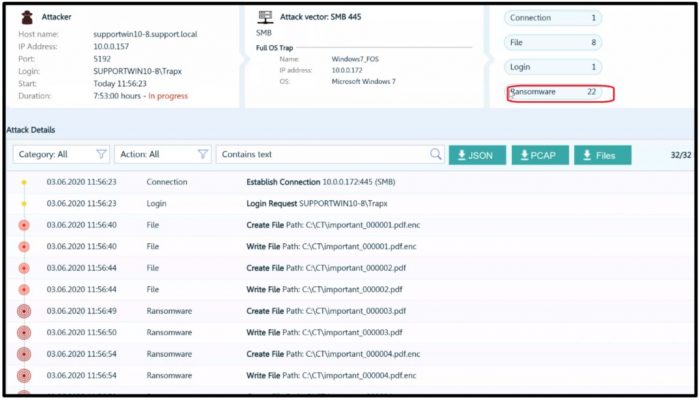699x400 pixels.
Task: Download the PCAP capture
Action: [540, 155]
